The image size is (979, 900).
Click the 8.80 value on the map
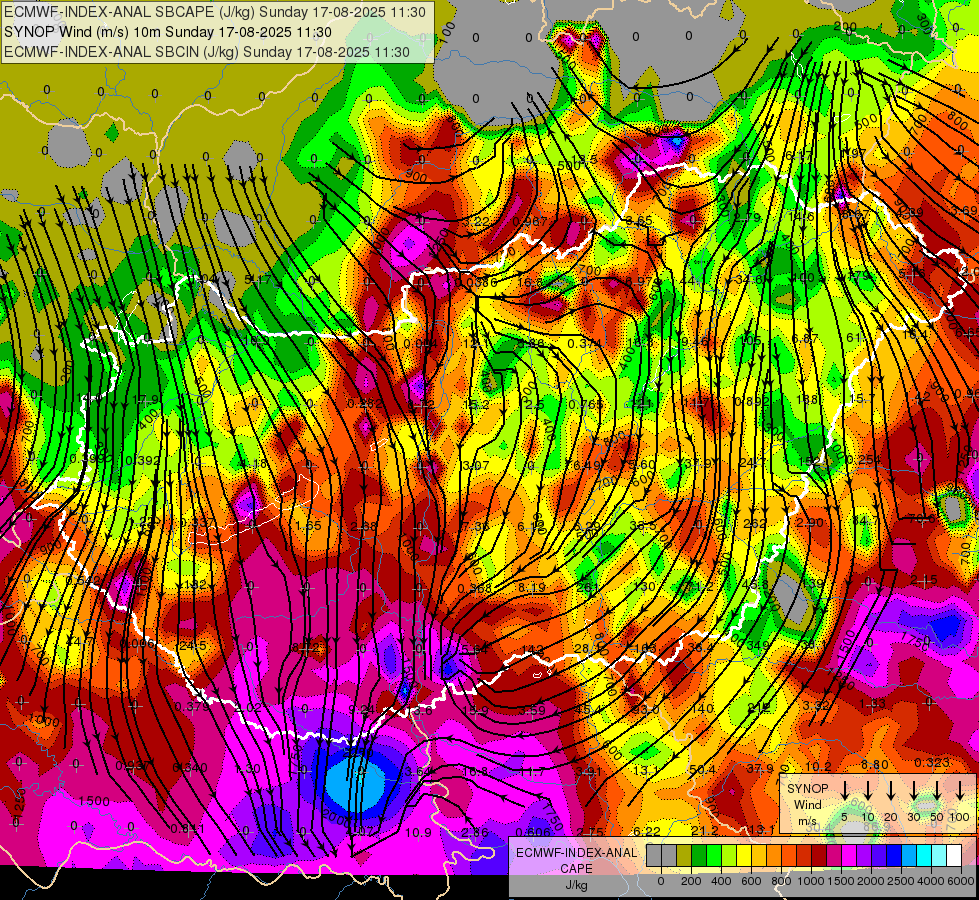(874, 764)
